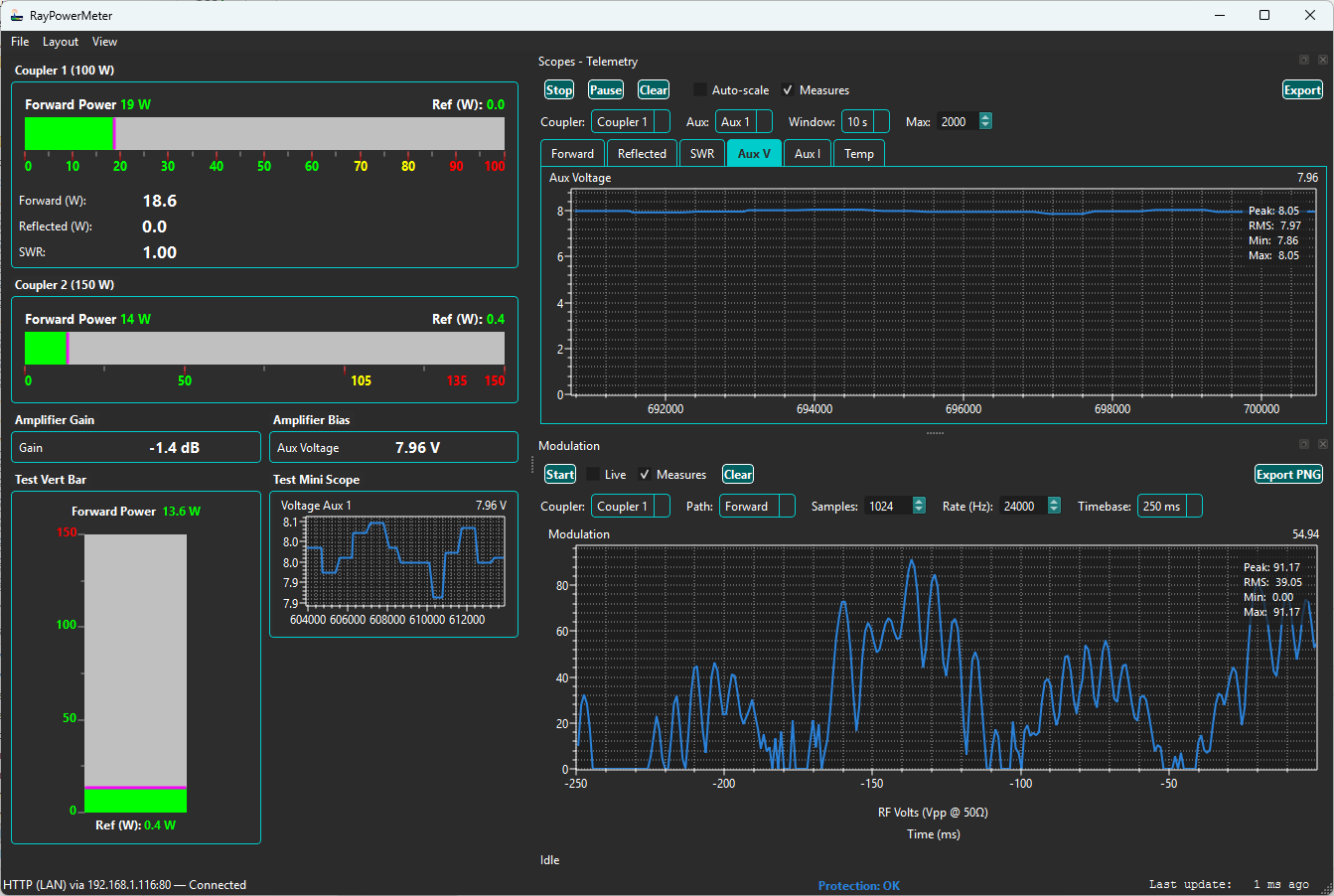Click the Forward (W) value 18.6

click(160, 201)
